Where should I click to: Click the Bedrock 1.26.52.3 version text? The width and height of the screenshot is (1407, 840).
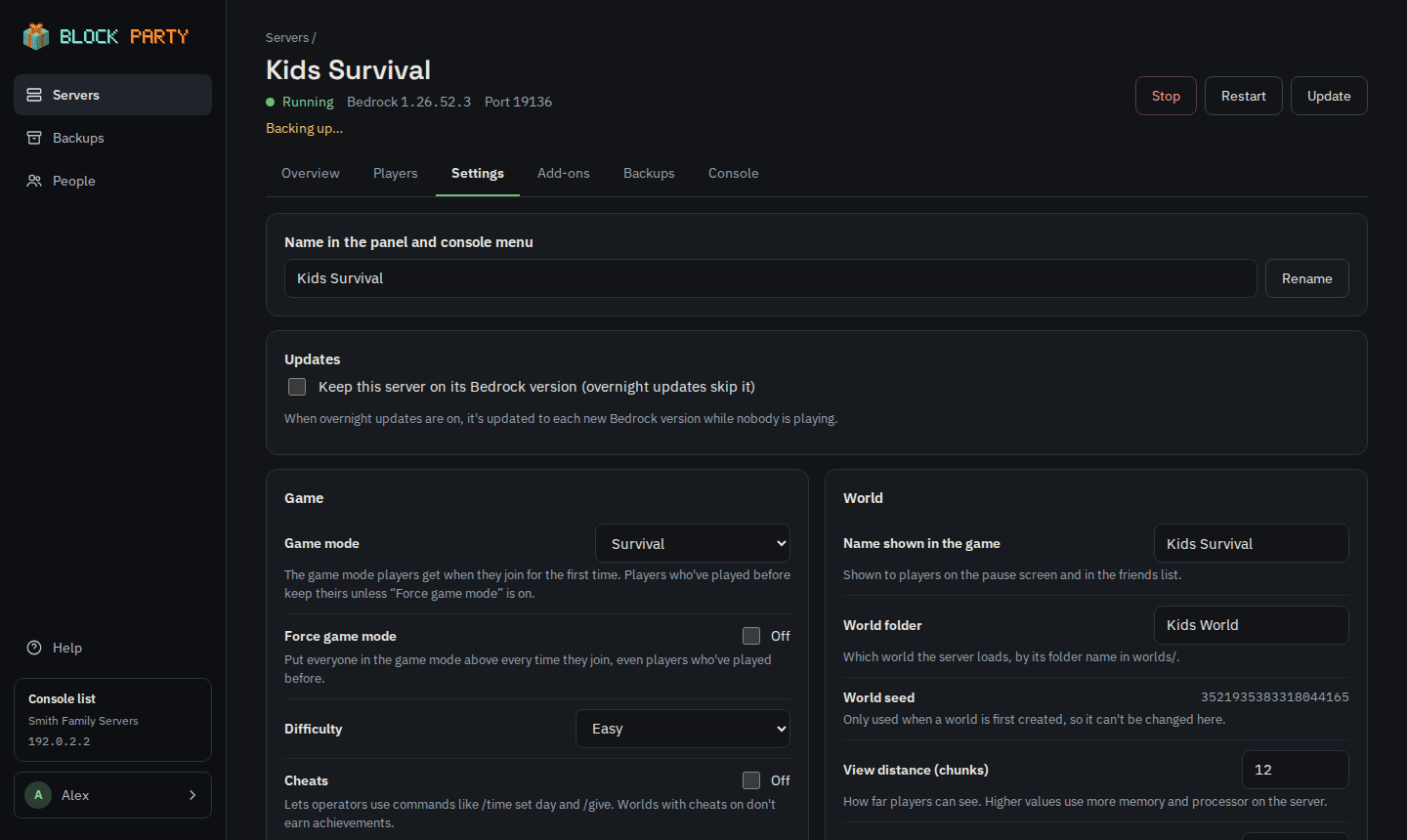coord(408,102)
